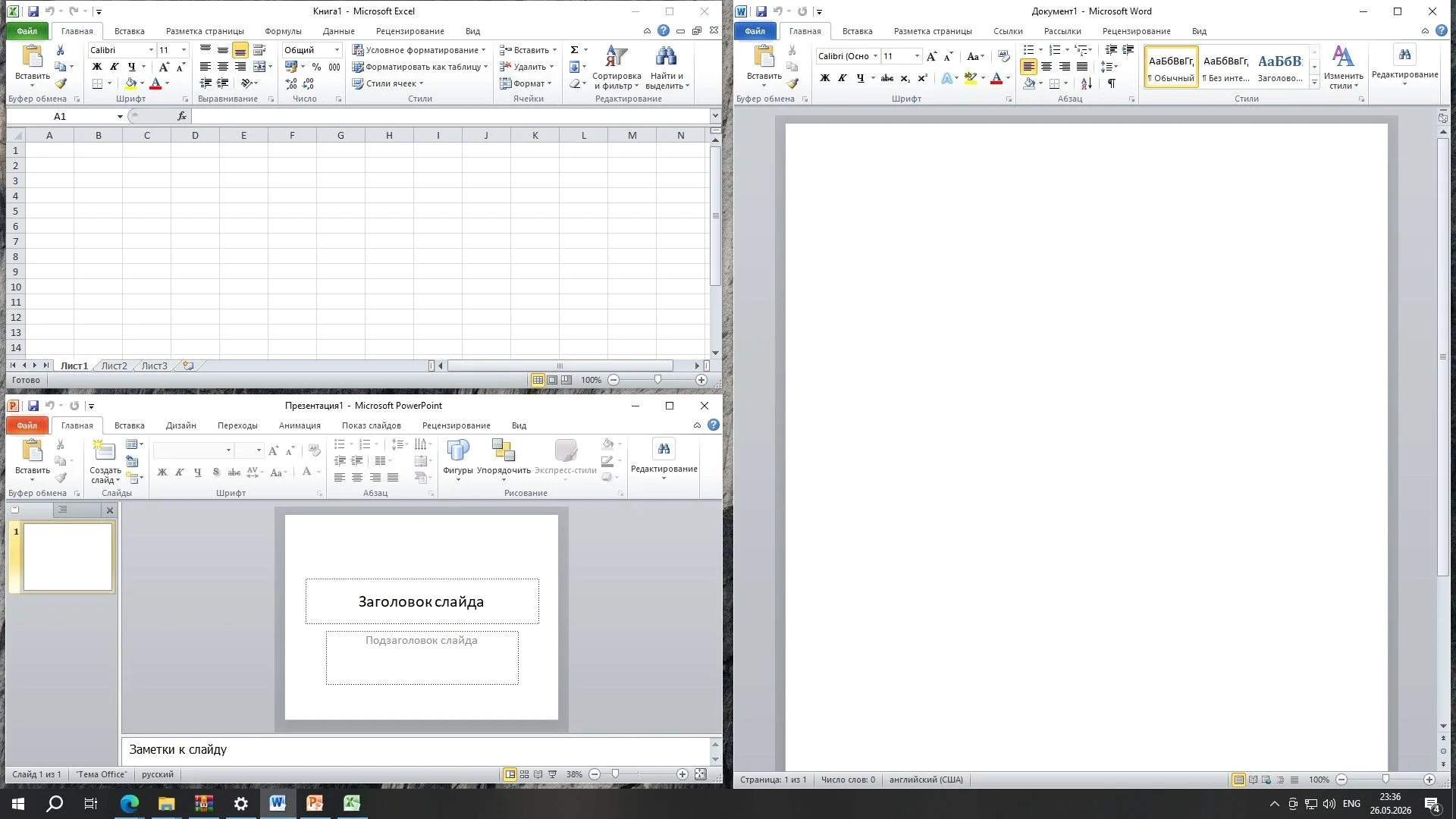Adjust the Excel zoom slider
Image resolution: width=1456 pixels, height=819 pixels.
(657, 380)
